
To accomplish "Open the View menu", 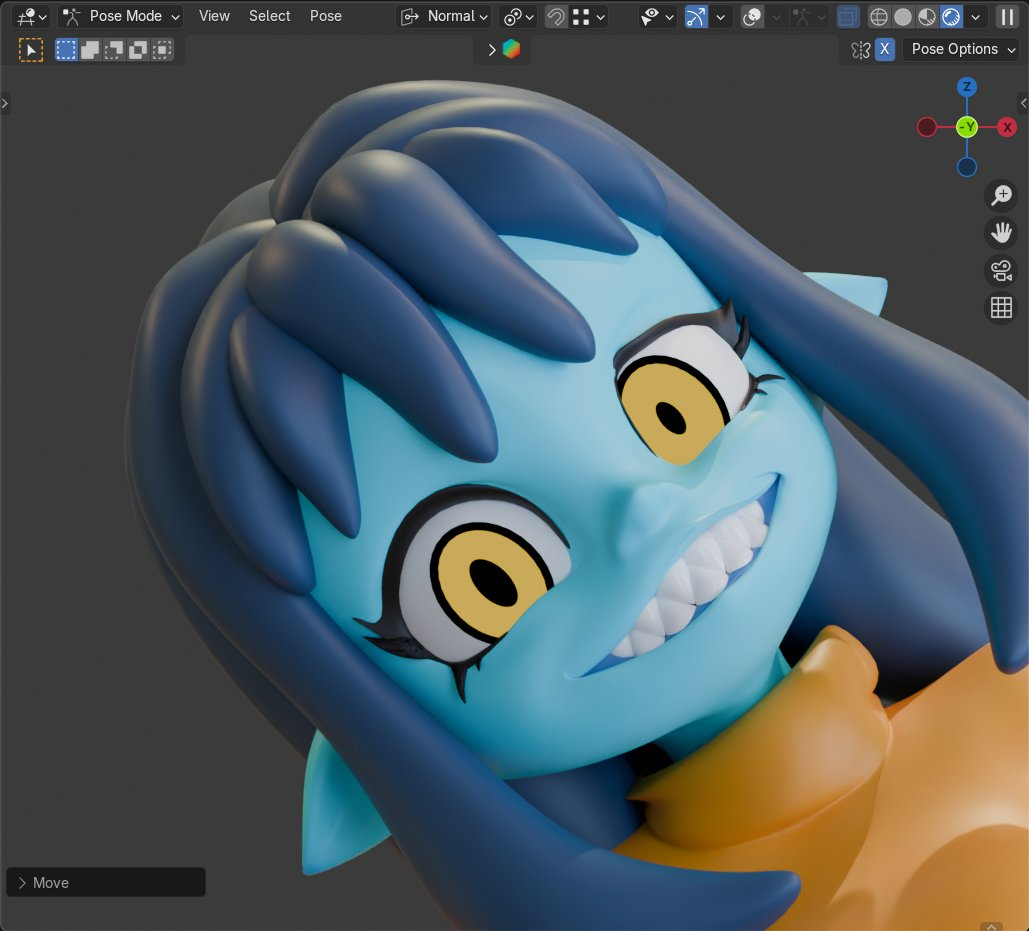I will (x=214, y=16).
